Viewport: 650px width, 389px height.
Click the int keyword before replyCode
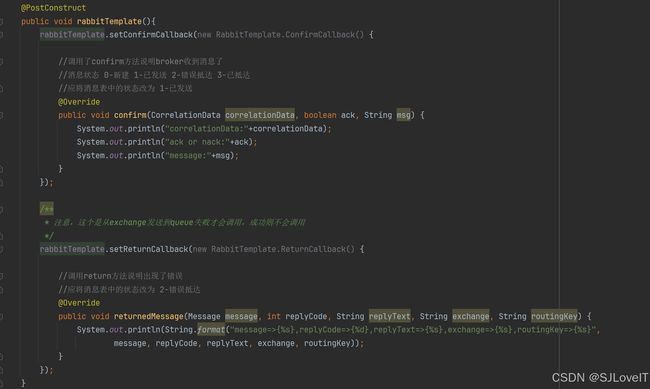[x=274, y=316]
